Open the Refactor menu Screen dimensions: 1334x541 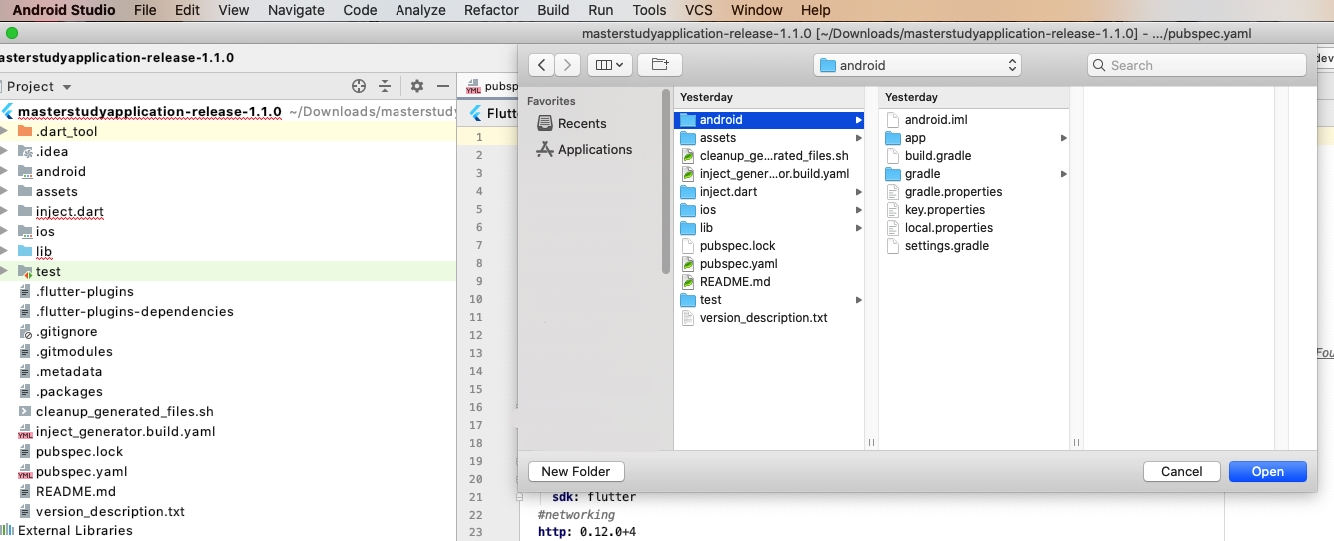(491, 10)
